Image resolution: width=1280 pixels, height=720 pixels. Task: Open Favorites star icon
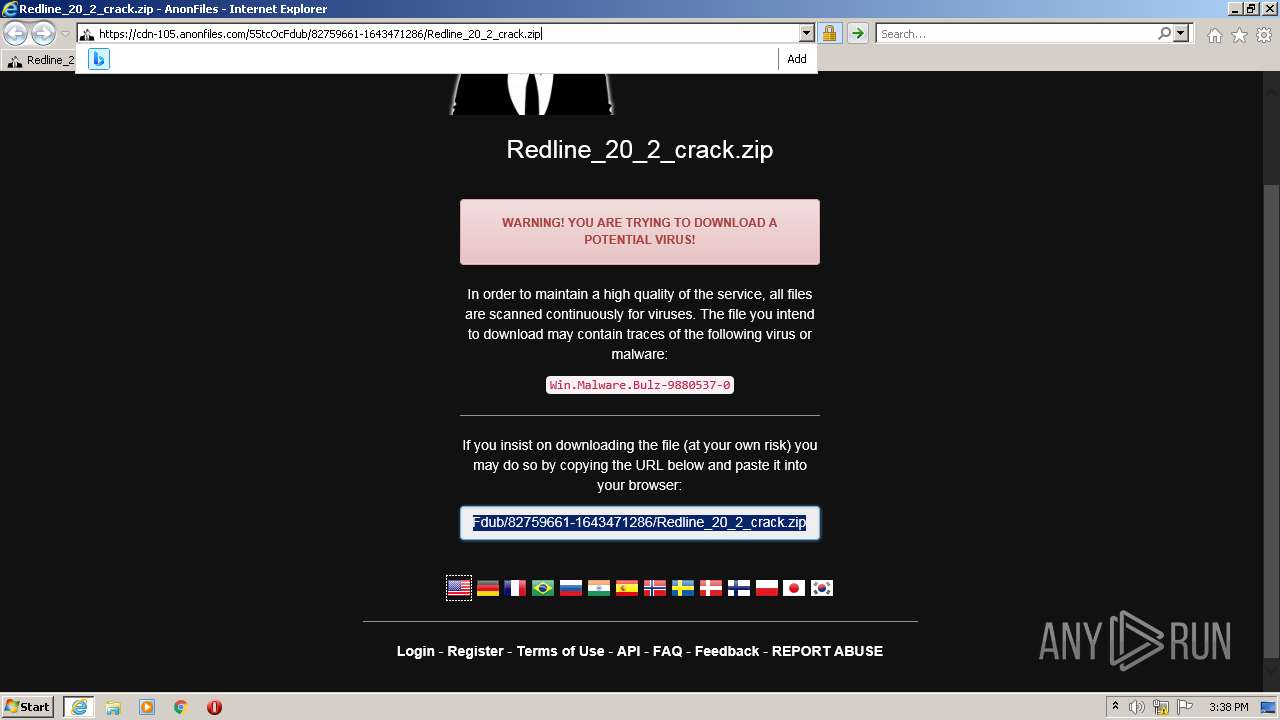pos(1239,35)
